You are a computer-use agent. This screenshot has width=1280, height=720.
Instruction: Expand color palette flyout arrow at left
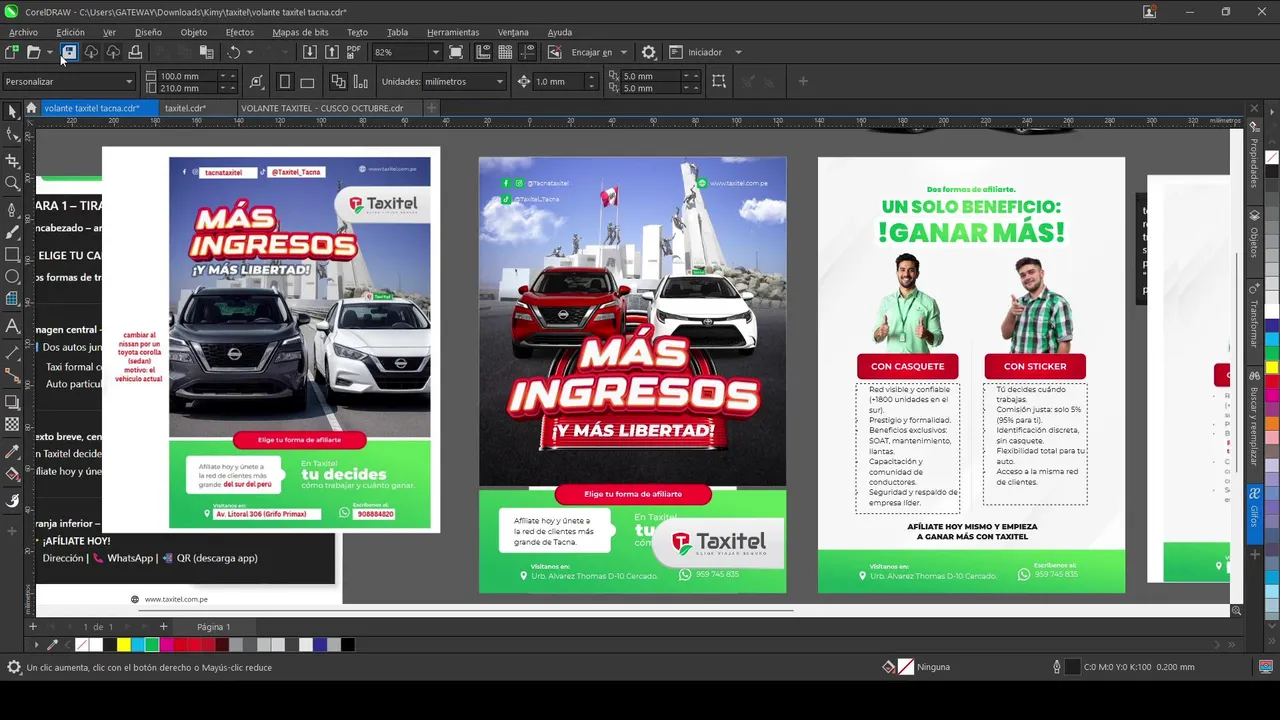[38, 645]
